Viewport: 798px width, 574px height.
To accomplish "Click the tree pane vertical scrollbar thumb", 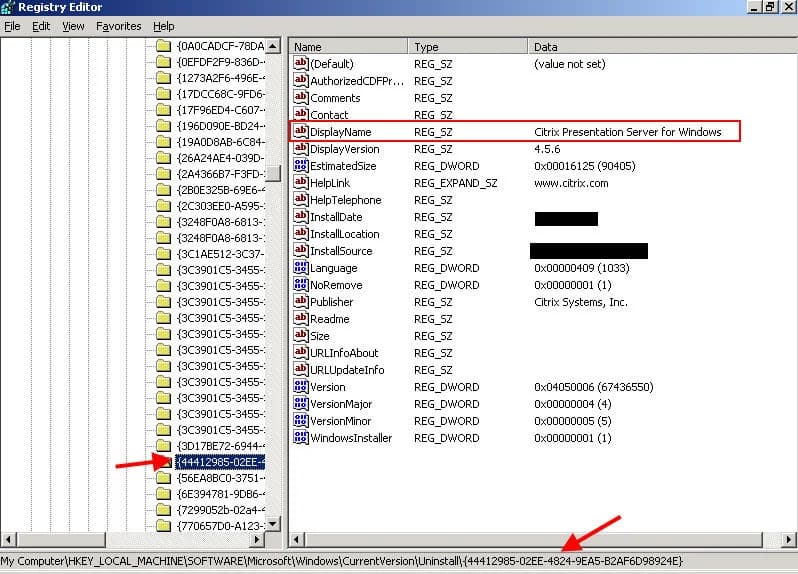I will click(273, 174).
